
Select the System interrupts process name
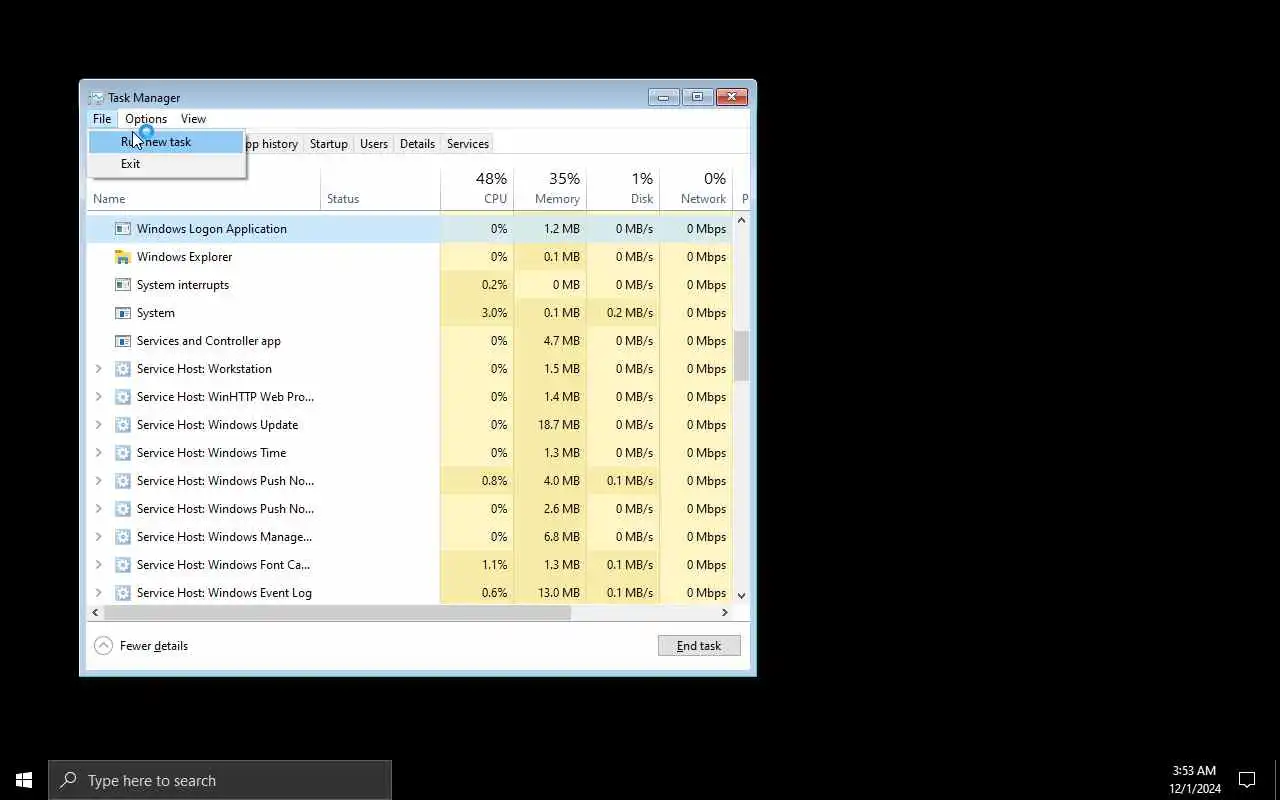[183, 285]
